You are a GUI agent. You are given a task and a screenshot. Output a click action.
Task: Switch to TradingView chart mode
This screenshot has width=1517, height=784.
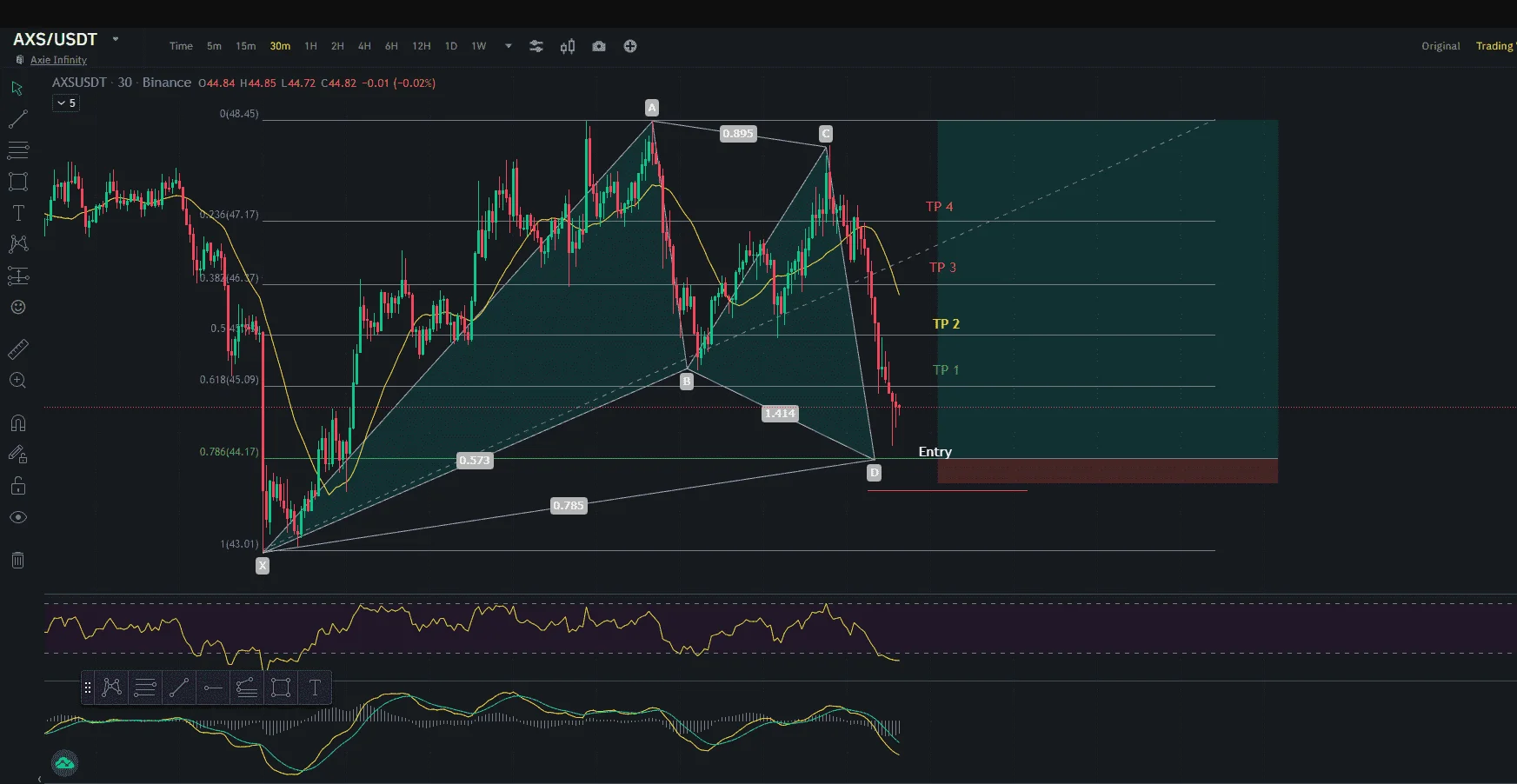pos(1496,46)
